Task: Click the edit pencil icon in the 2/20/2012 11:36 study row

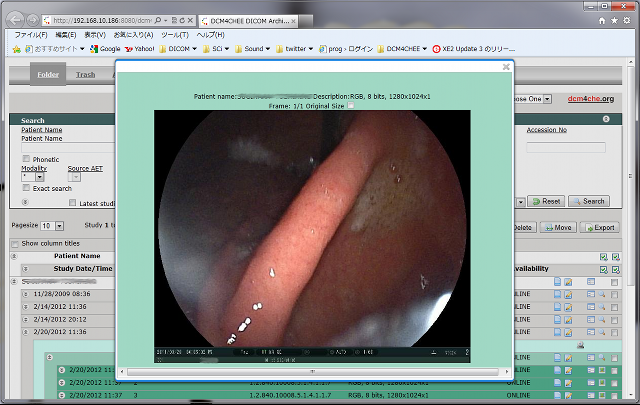Action: coord(568,332)
